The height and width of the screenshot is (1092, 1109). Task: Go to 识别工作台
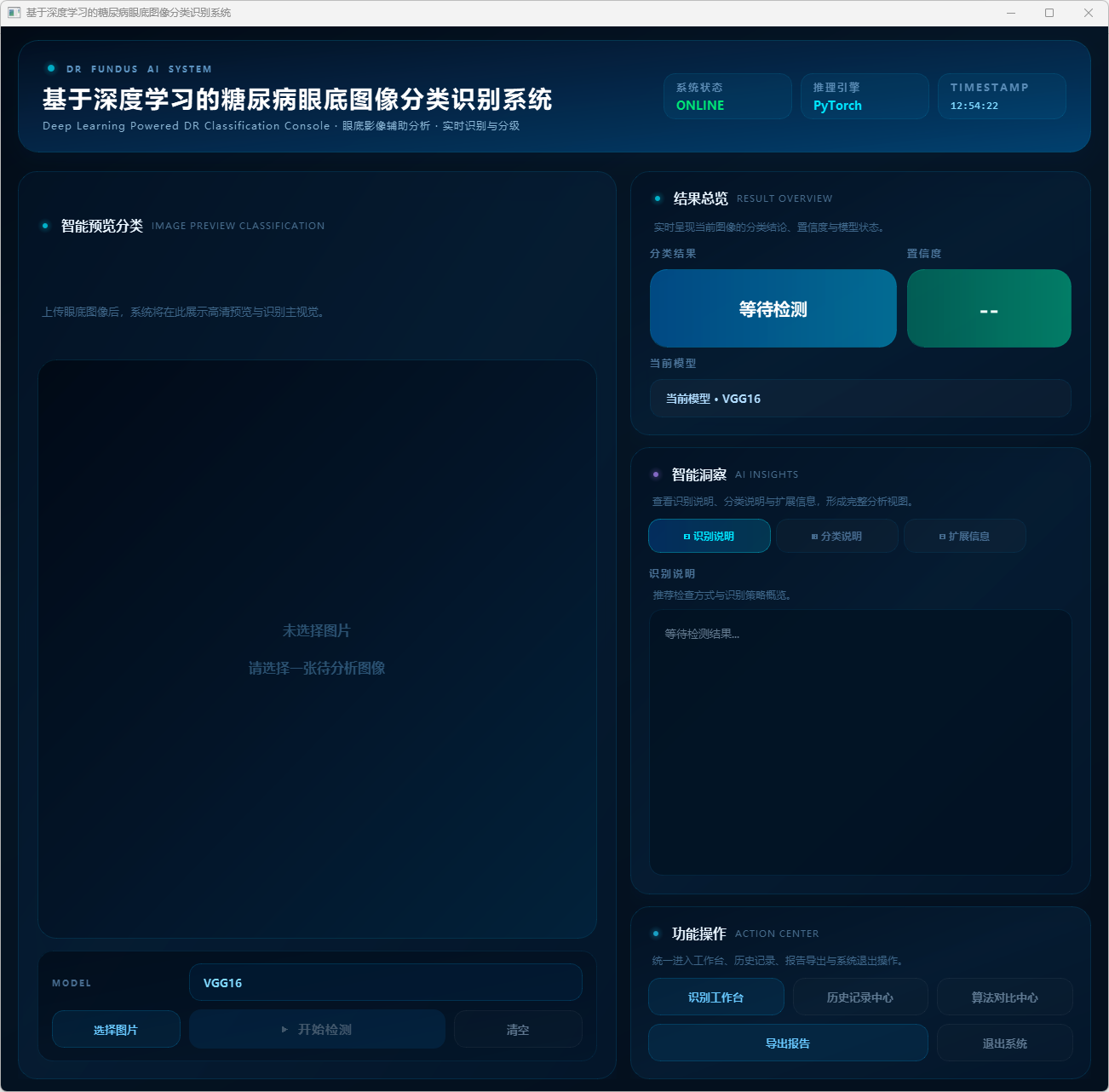pyautogui.click(x=715, y=997)
